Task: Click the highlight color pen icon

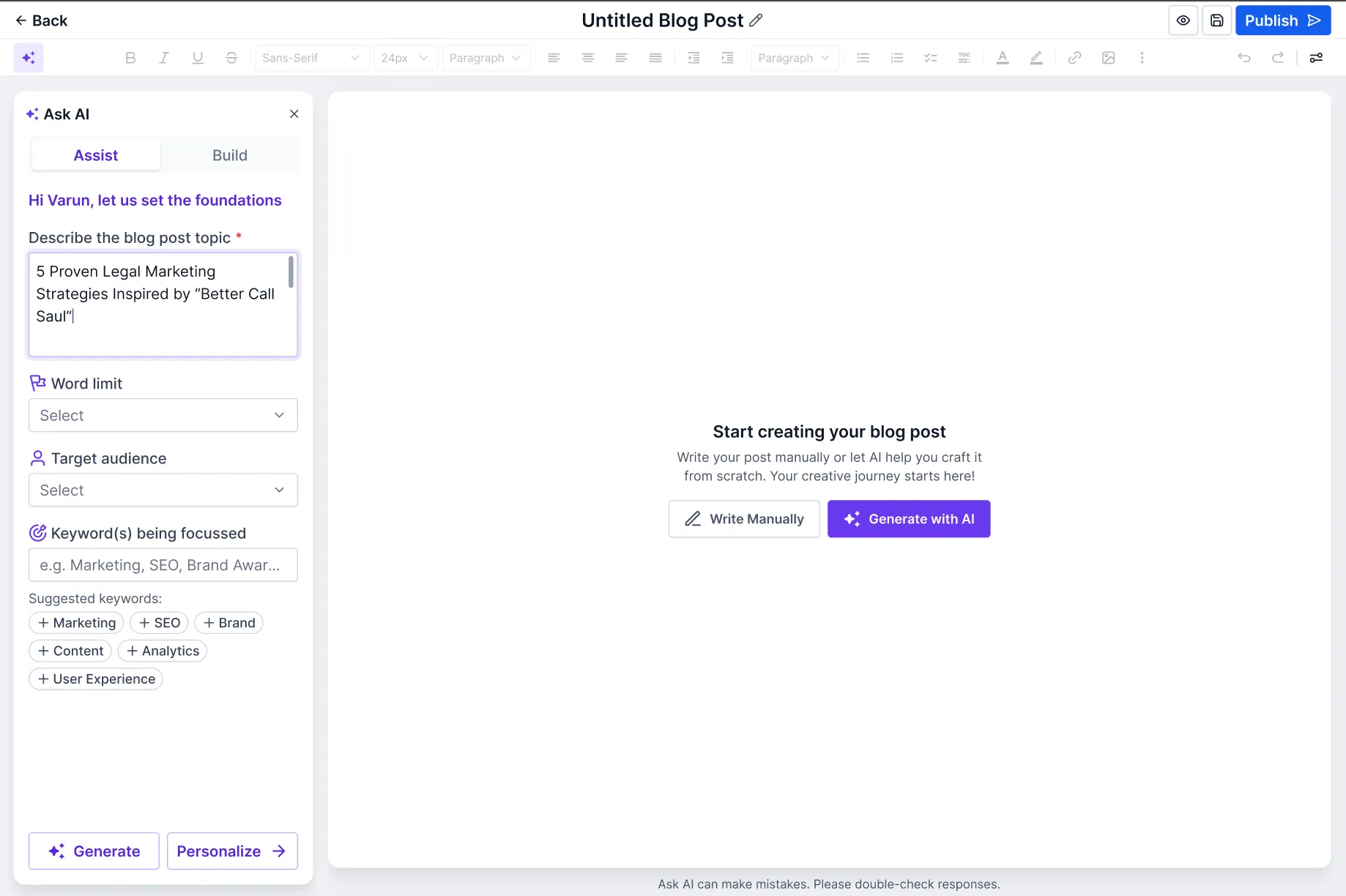Action: click(1036, 58)
